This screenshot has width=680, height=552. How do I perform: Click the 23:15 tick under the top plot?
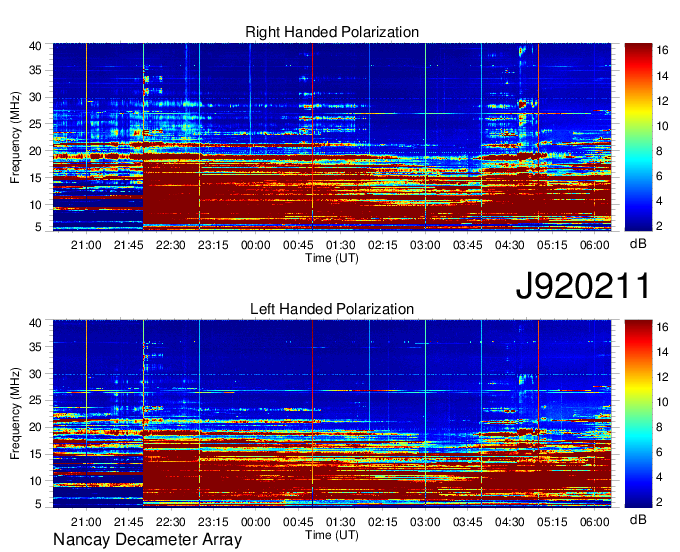pos(213,245)
